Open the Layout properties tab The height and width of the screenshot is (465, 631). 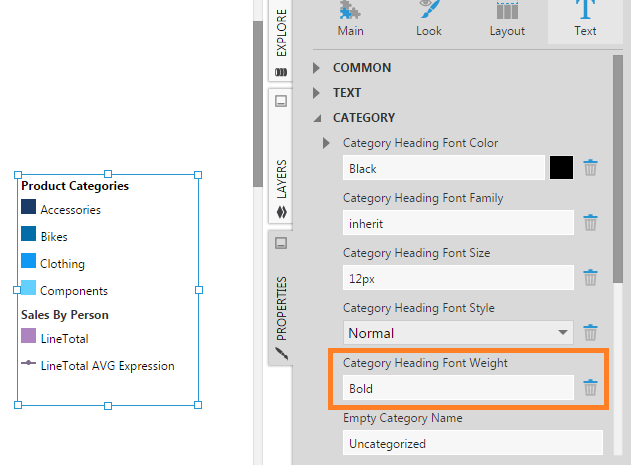coord(507,19)
